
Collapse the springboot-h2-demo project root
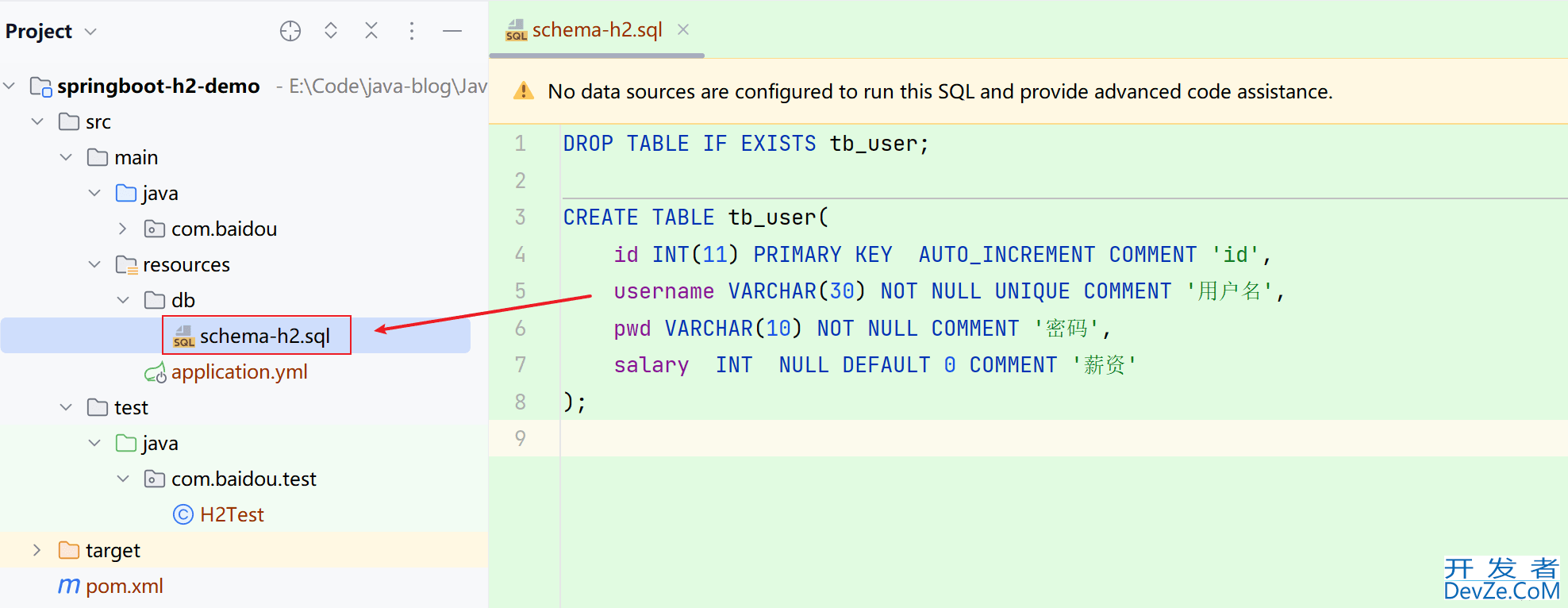[10, 86]
